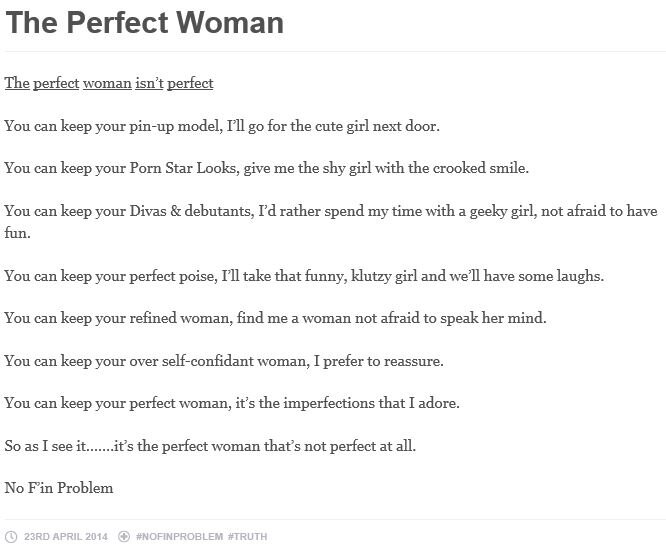Open the #NOFINPROBLEM tag link
Screen dimensions: 666x548
179,536
